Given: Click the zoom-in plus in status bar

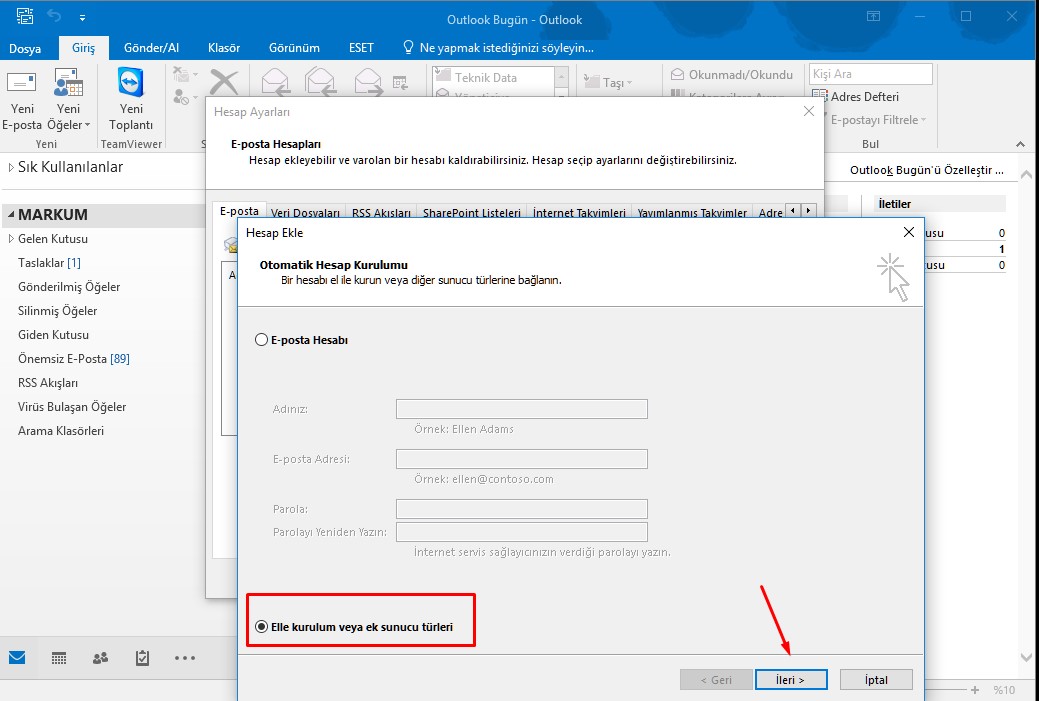Looking at the screenshot, I should tap(975, 690).
